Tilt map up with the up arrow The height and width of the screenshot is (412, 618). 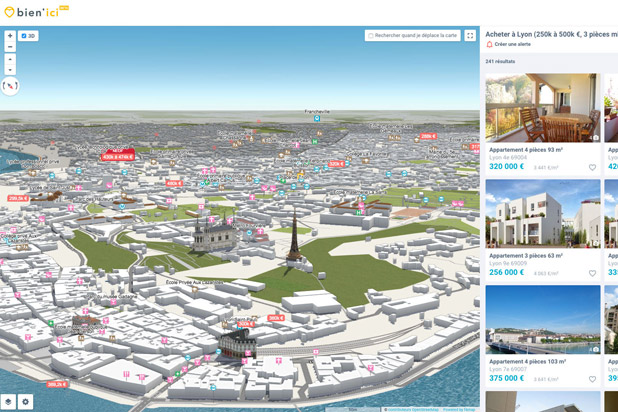[10, 60]
